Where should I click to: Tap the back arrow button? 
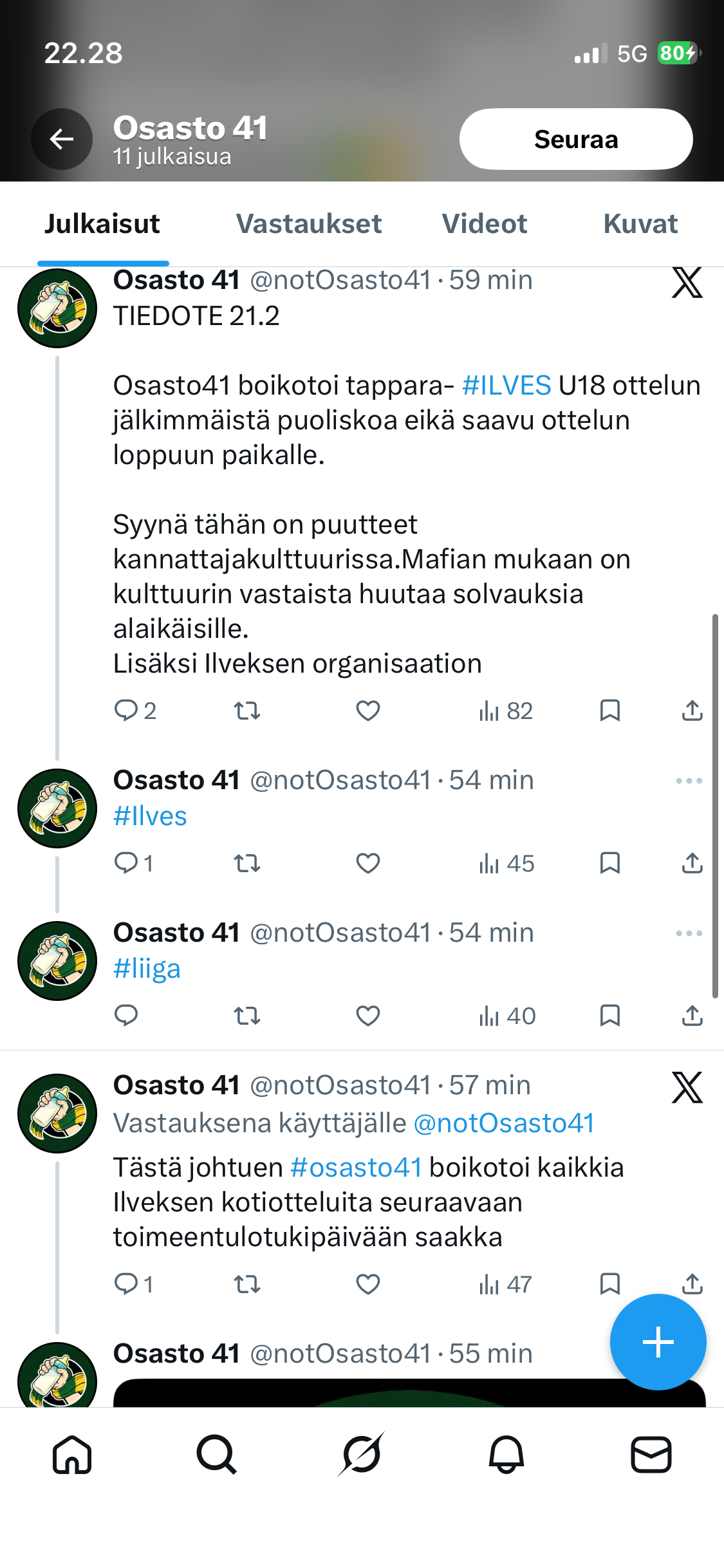pyautogui.click(x=62, y=139)
